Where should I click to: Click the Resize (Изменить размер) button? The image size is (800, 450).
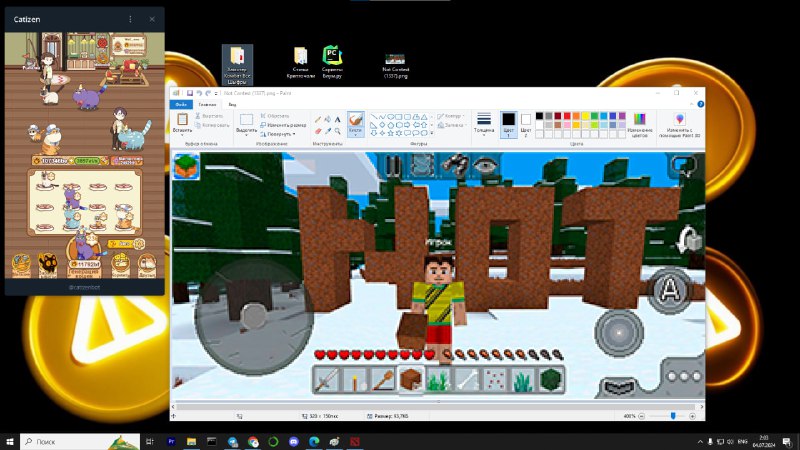coord(283,125)
